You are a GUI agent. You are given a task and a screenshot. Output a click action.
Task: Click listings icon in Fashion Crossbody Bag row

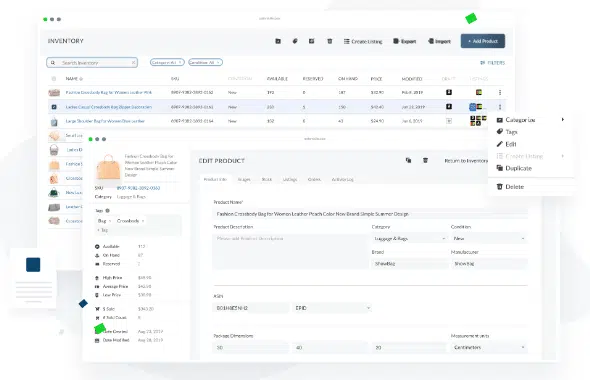click(479, 92)
